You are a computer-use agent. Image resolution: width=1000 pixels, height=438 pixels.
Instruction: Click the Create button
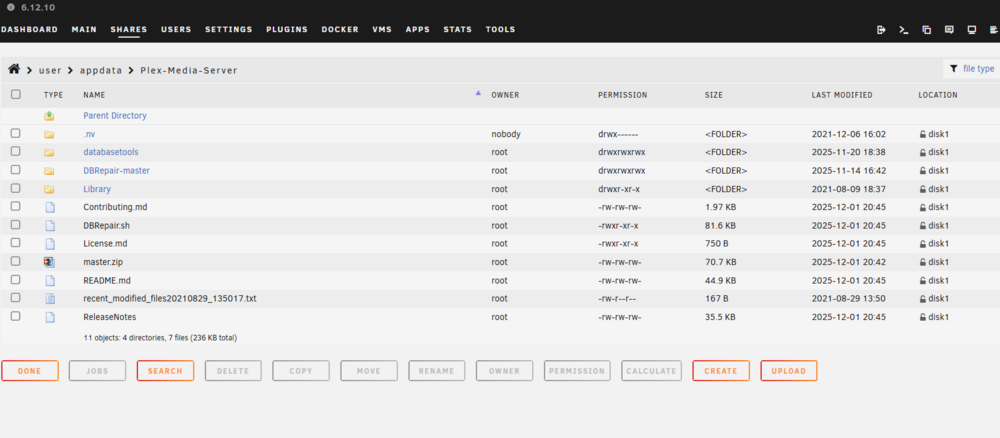(721, 371)
